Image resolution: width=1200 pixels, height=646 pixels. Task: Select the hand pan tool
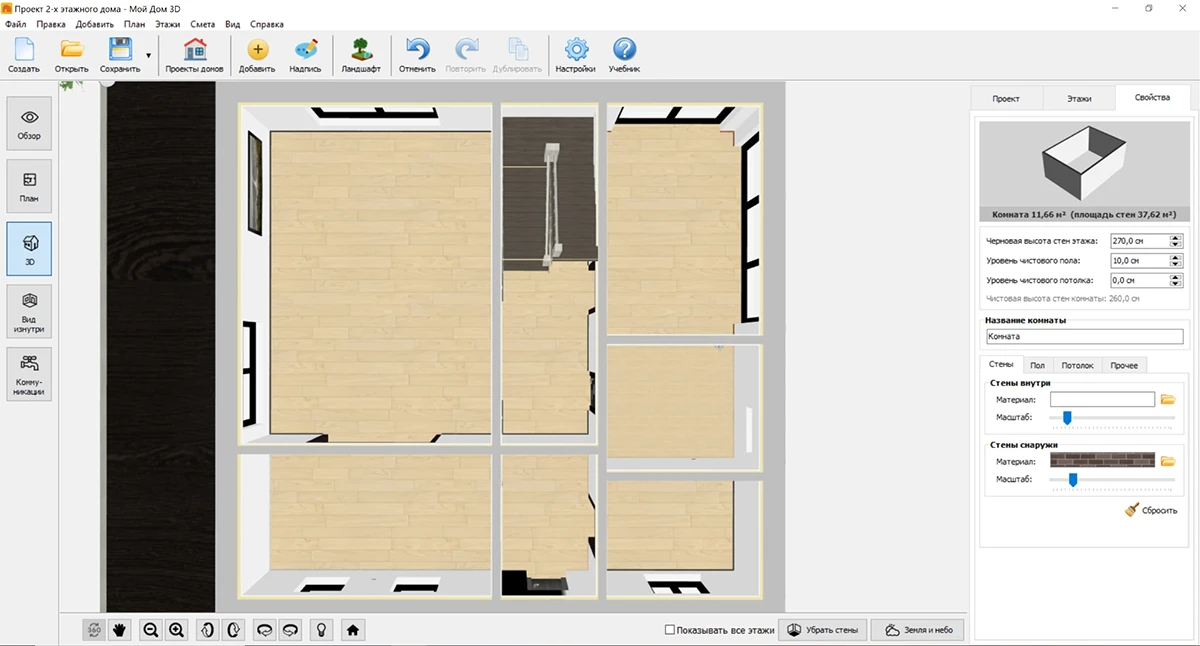[120, 630]
